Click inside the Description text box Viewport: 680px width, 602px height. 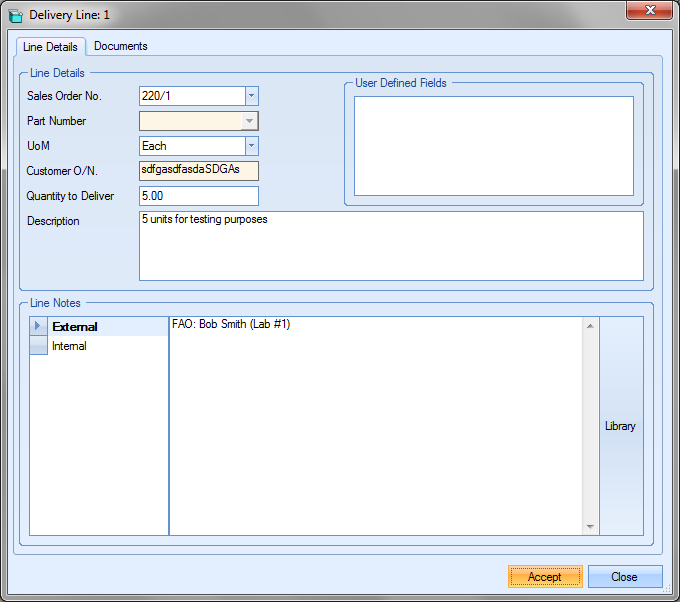click(x=390, y=245)
